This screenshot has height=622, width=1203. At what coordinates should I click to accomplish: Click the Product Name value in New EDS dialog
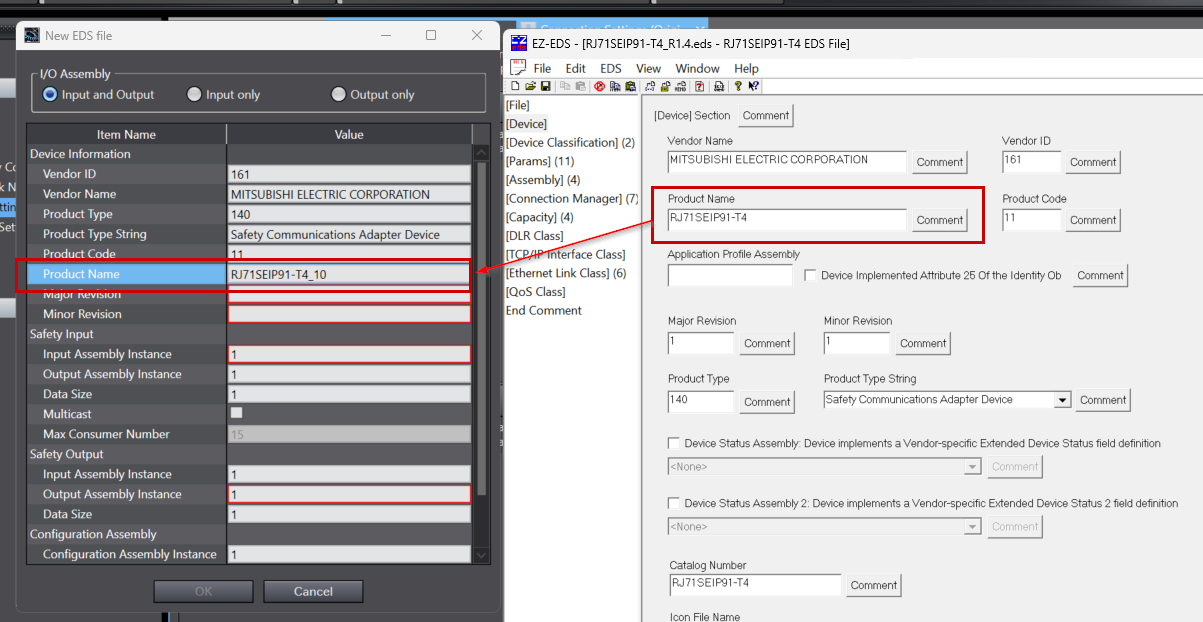[348, 274]
